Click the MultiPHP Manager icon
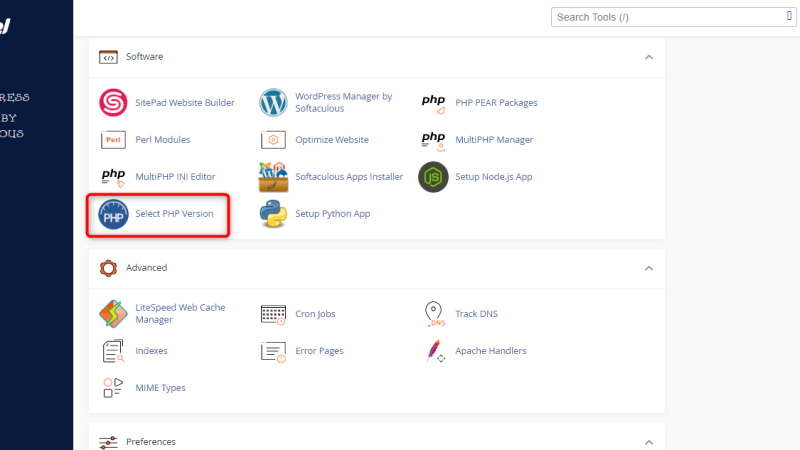Screen dimensions: 800x450 (433, 141)
